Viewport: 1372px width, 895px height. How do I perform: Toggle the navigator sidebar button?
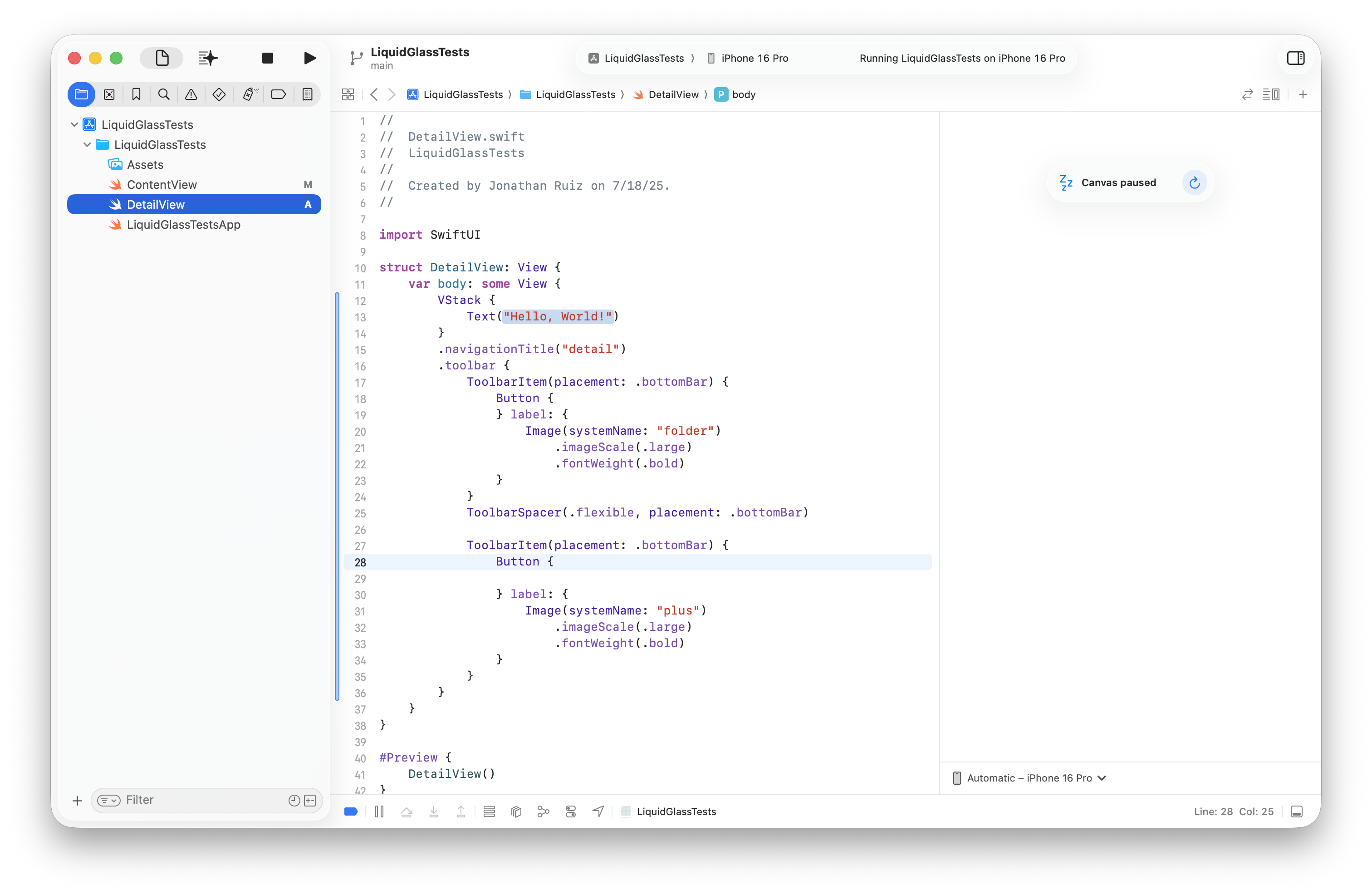click(162, 58)
